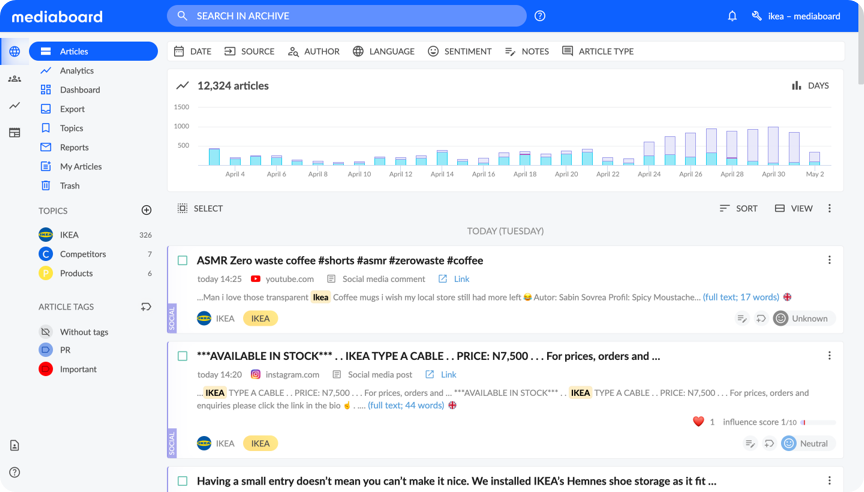Change Unknown sentiment on ASMR article
This screenshot has width=864, height=492.
point(804,318)
